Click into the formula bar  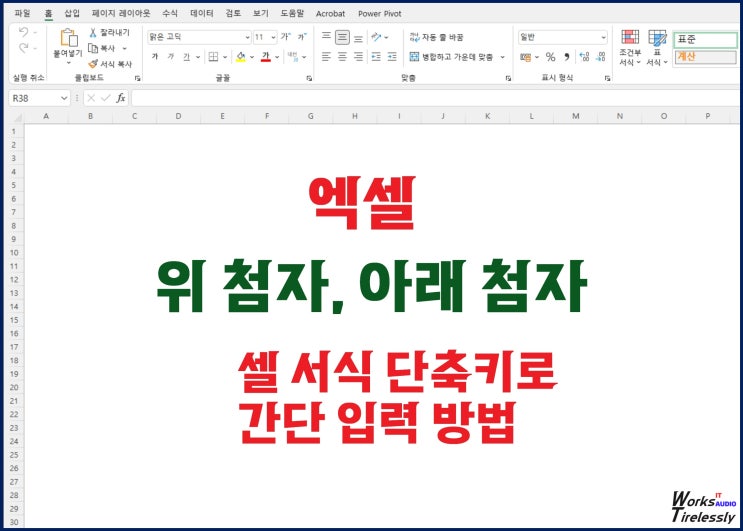pyautogui.click(x=435, y=98)
